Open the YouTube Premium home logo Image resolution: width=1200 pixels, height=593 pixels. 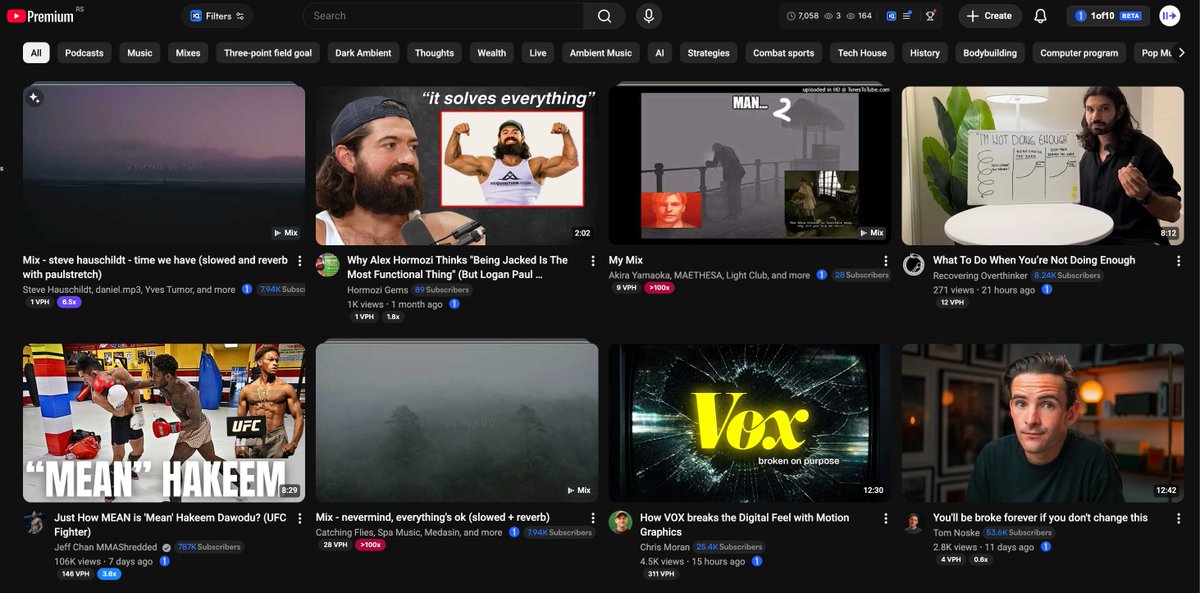(x=40, y=16)
